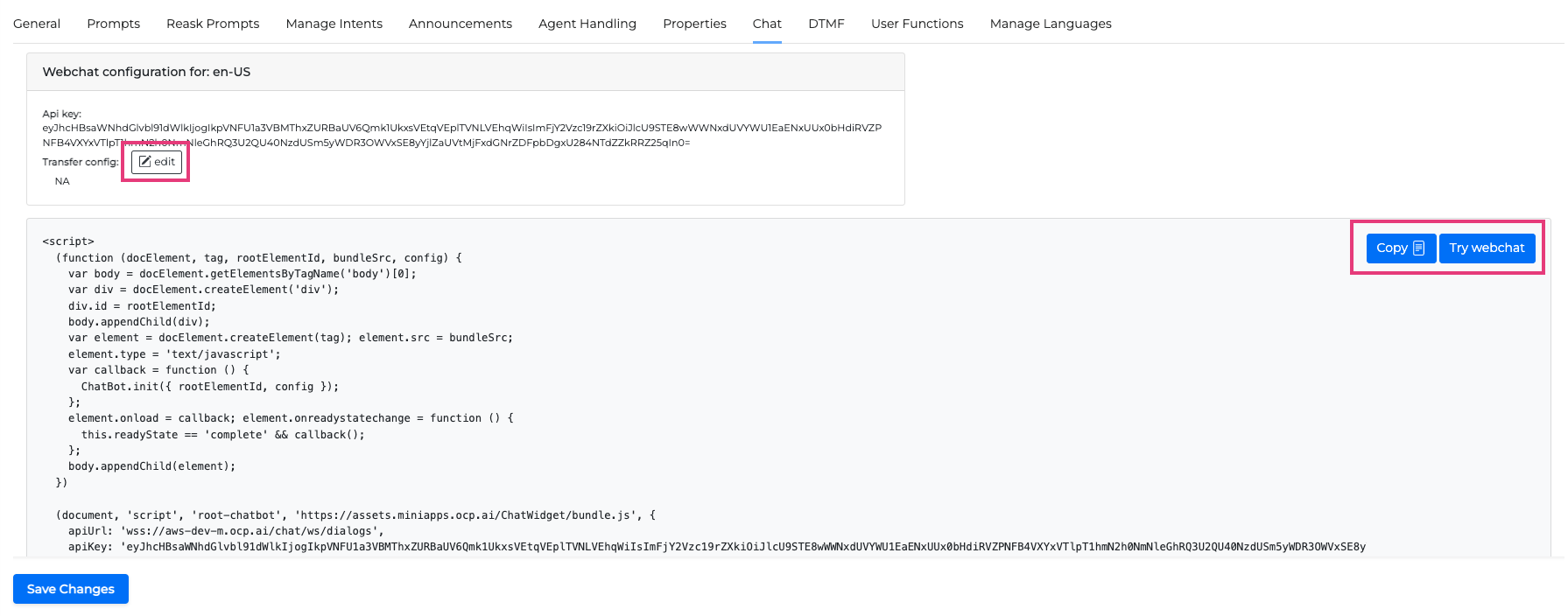Select the Chat tab
Screen dimensions: 1568x616
pyautogui.click(x=767, y=24)
